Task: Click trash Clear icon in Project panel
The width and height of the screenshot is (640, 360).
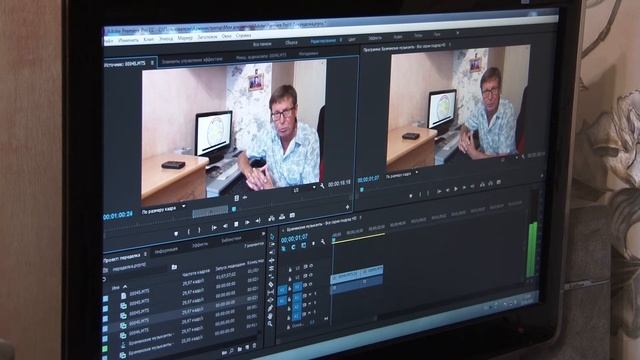Action: click(x=255, y=346)
